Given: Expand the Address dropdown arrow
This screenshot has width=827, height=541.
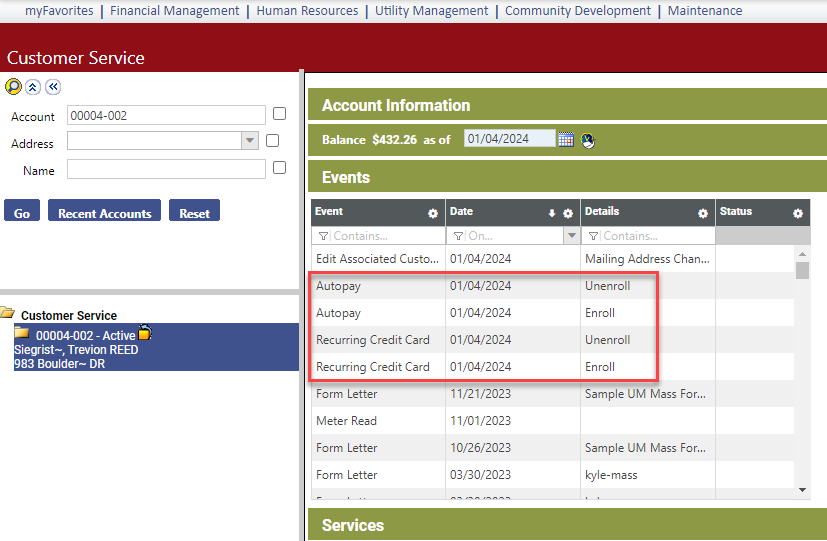Looking at the screenshot, I should pos(250,141).
